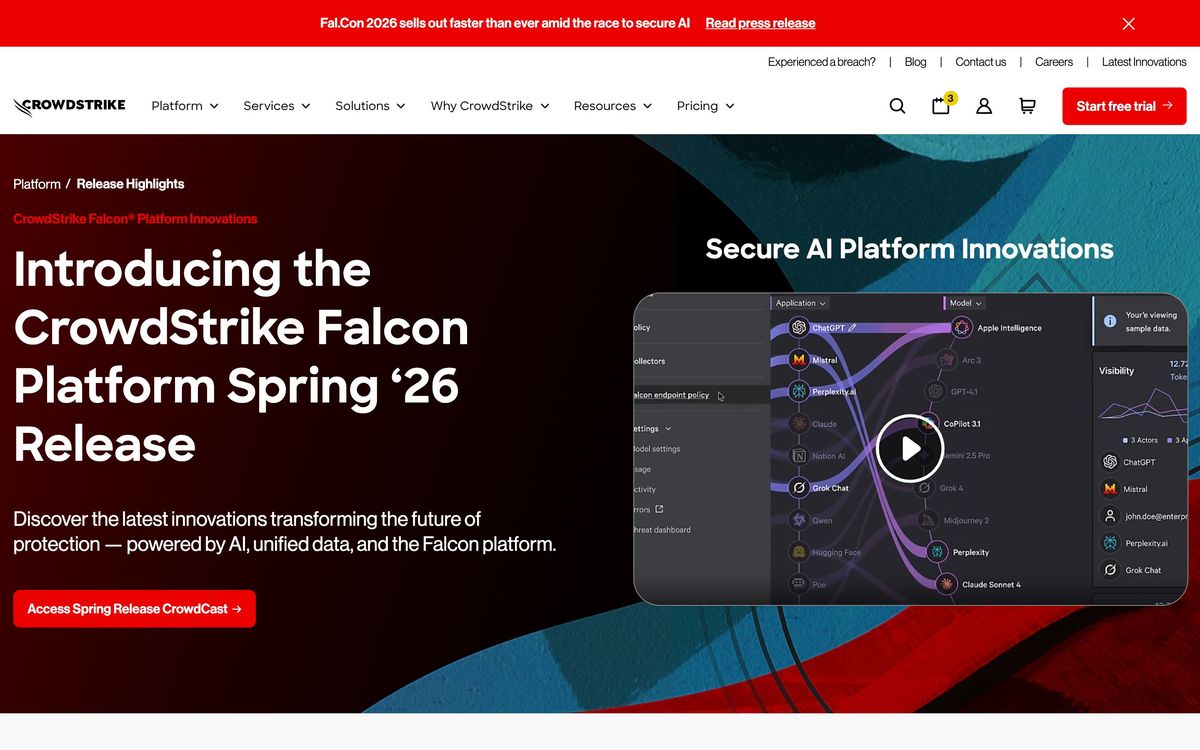Open the Latest Innovations link
Image resolution: width=1200 pixels, height=750 pixels.
point(1144,62)
